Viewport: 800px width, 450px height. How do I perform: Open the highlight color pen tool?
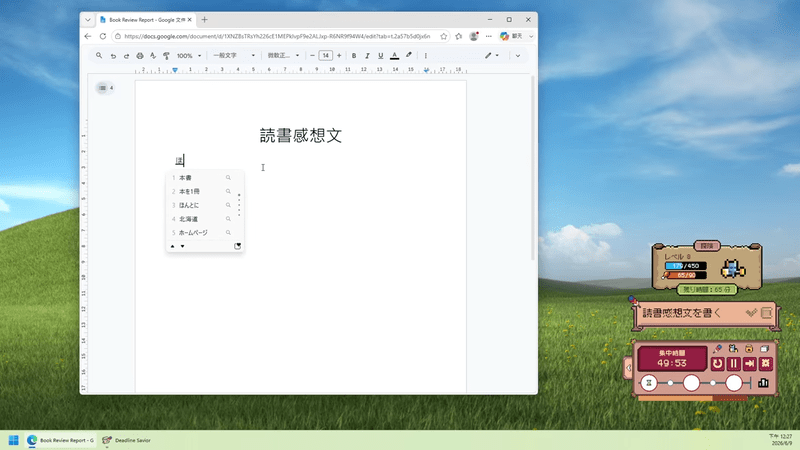click(x=409, y=55)
